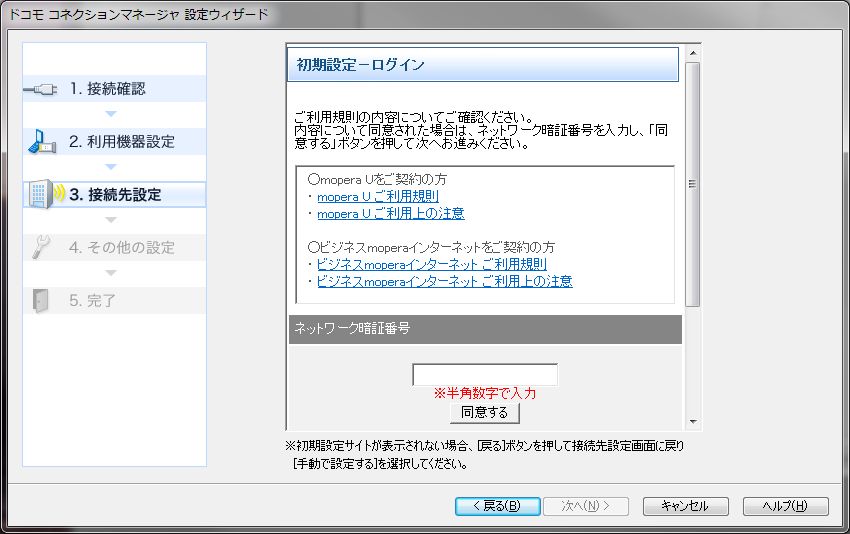The width and height of the screenshot is (850, 534).
Task: Open help with ヘルプ(H) button
Action: pyautogui.click(x=785, y=506)
